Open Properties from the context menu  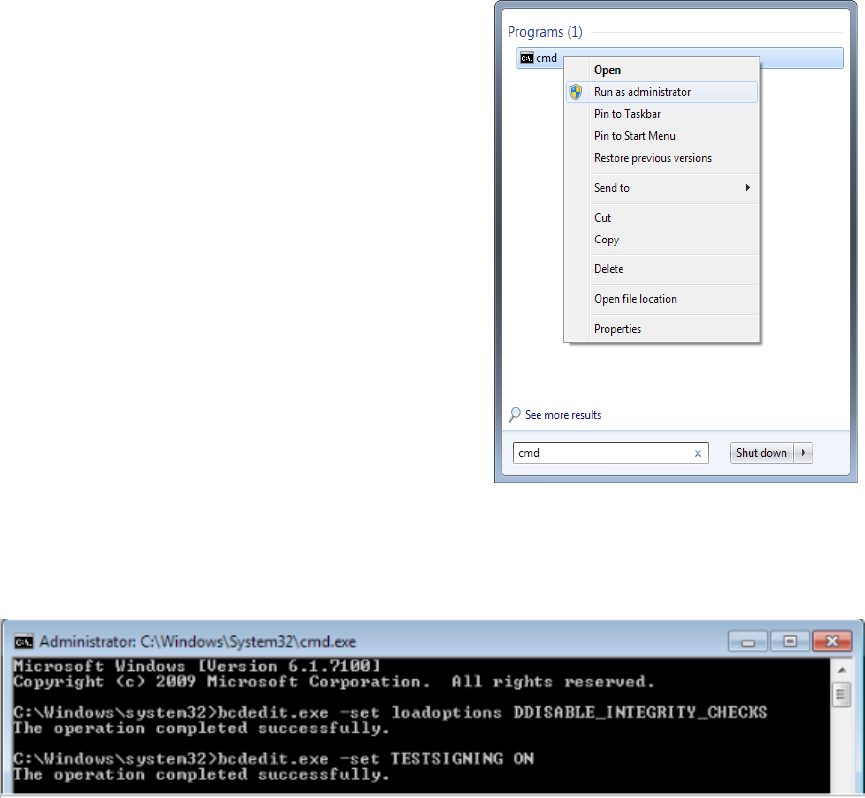[662, 329]
